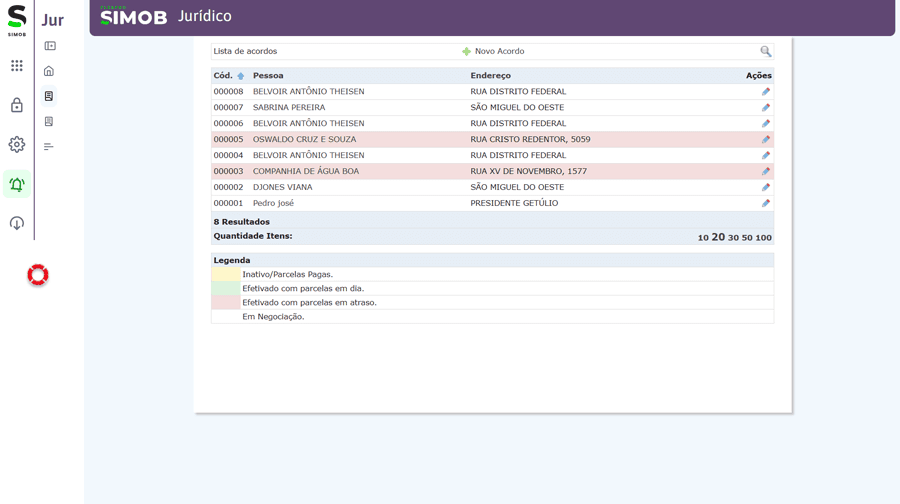This screenshot has height=504, width=900.
Task: Set items per page to 100
Action: (x=764, y=238)
